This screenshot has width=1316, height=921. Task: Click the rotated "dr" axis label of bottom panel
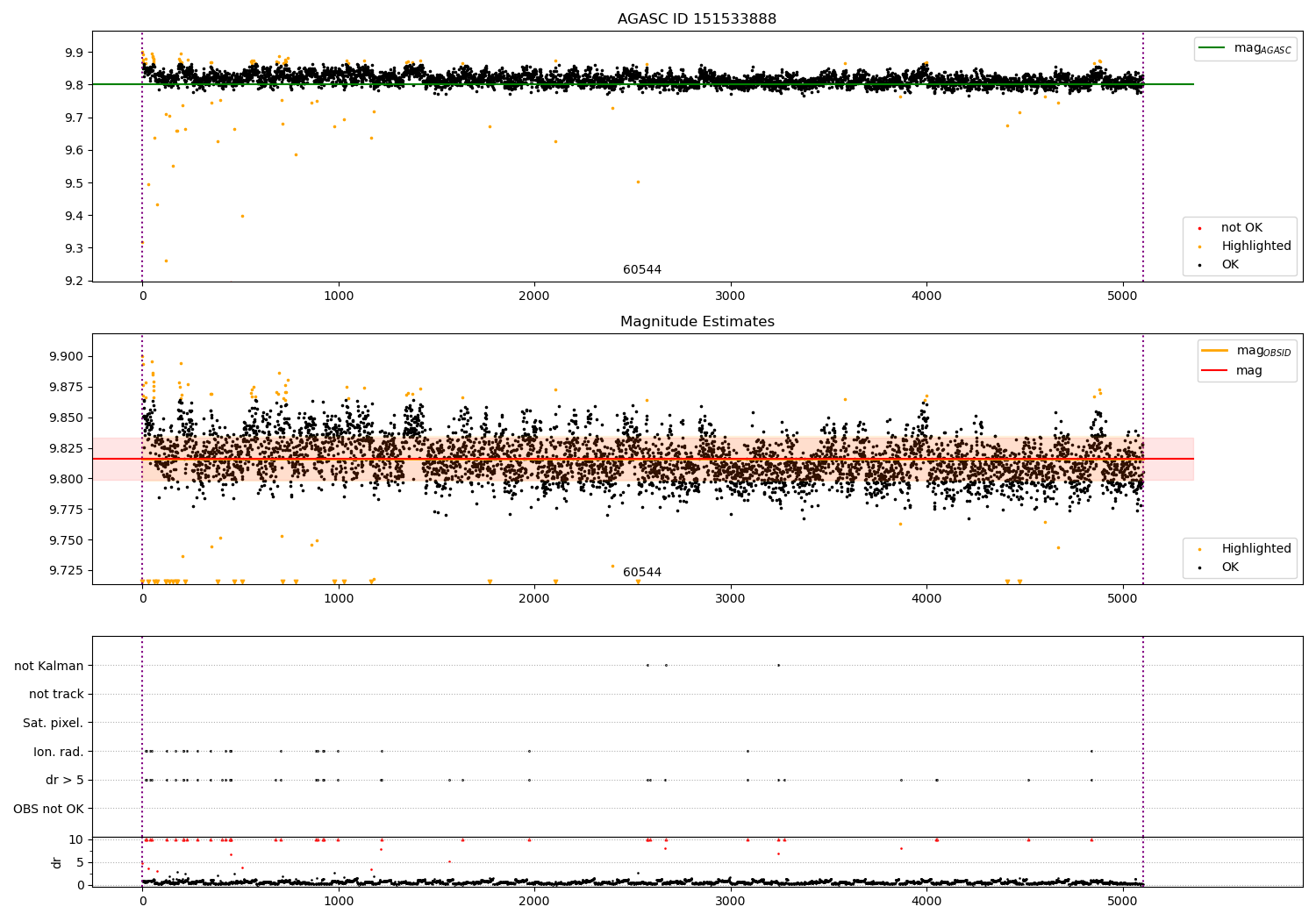(57, 862)
